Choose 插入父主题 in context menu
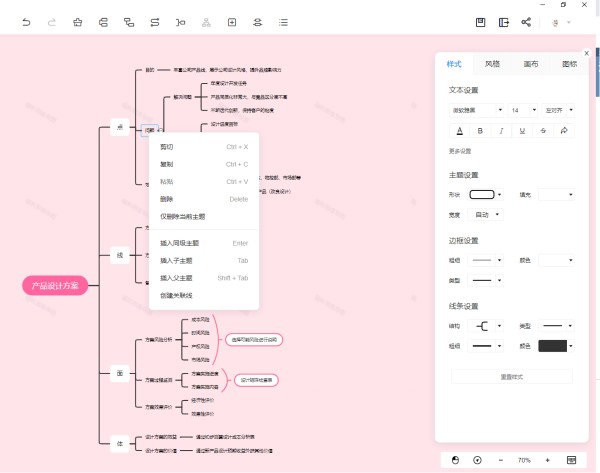This screenshot has height=473, width=600. (x=204, y=278)
